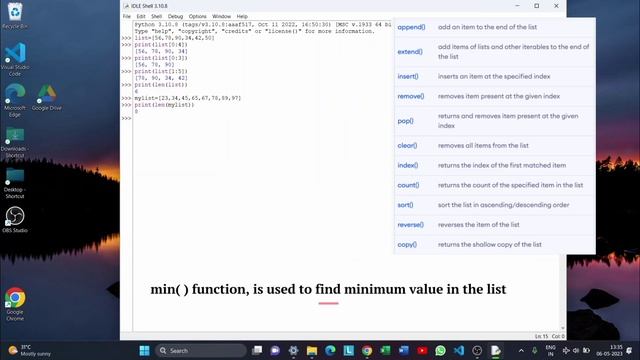Click the line 'list=[56,78,90,34,42,50]'

pyautogui.click(x=174, y=38)
